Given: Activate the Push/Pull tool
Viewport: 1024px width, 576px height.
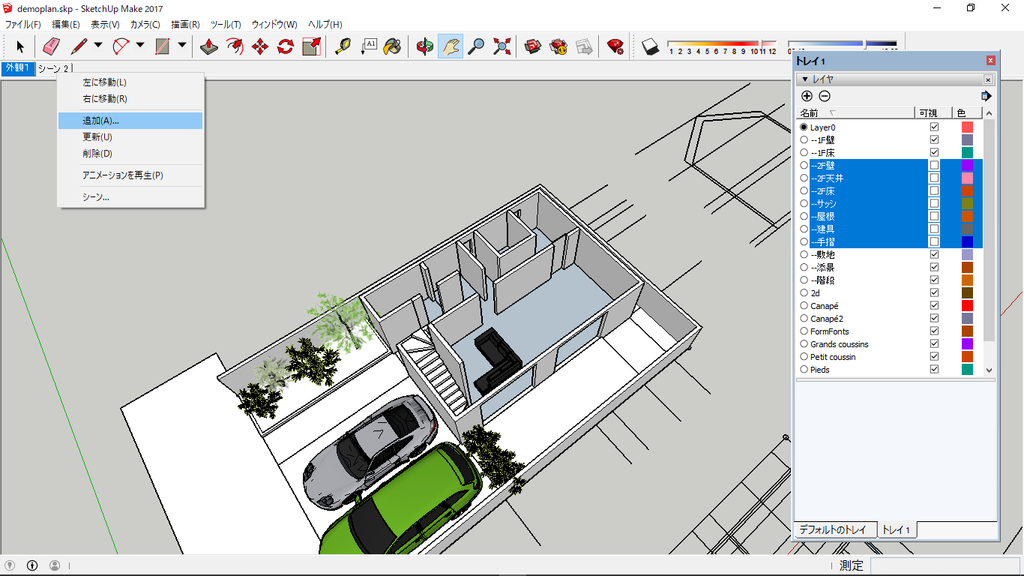Looking at the screenshot, I should pyautogui.click(x=209, y=46).
